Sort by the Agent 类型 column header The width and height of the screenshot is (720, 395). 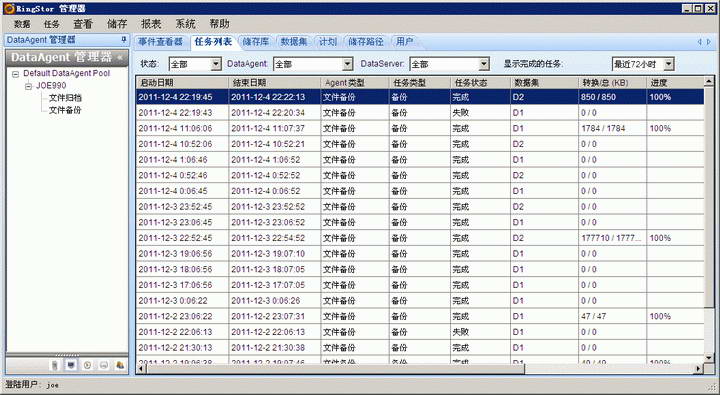point(355,83)
